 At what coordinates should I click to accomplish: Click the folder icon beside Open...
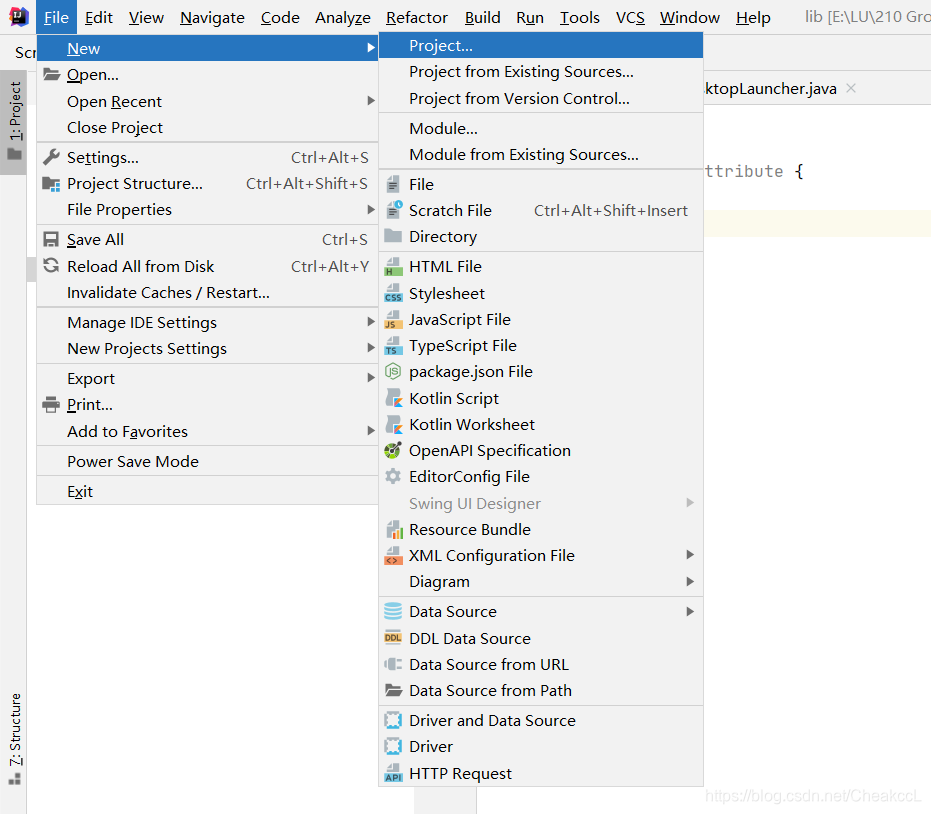point(52,74)
